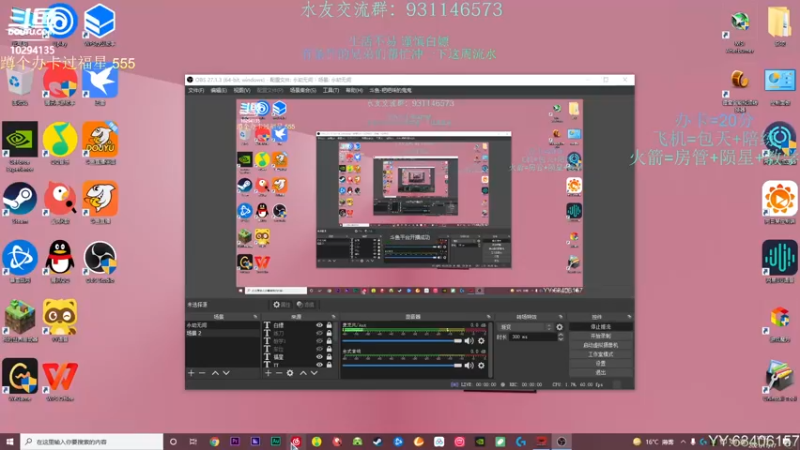Pop out the 场景 dock panel
Viewport: 800px width, 450px height.
click(255, 317)
